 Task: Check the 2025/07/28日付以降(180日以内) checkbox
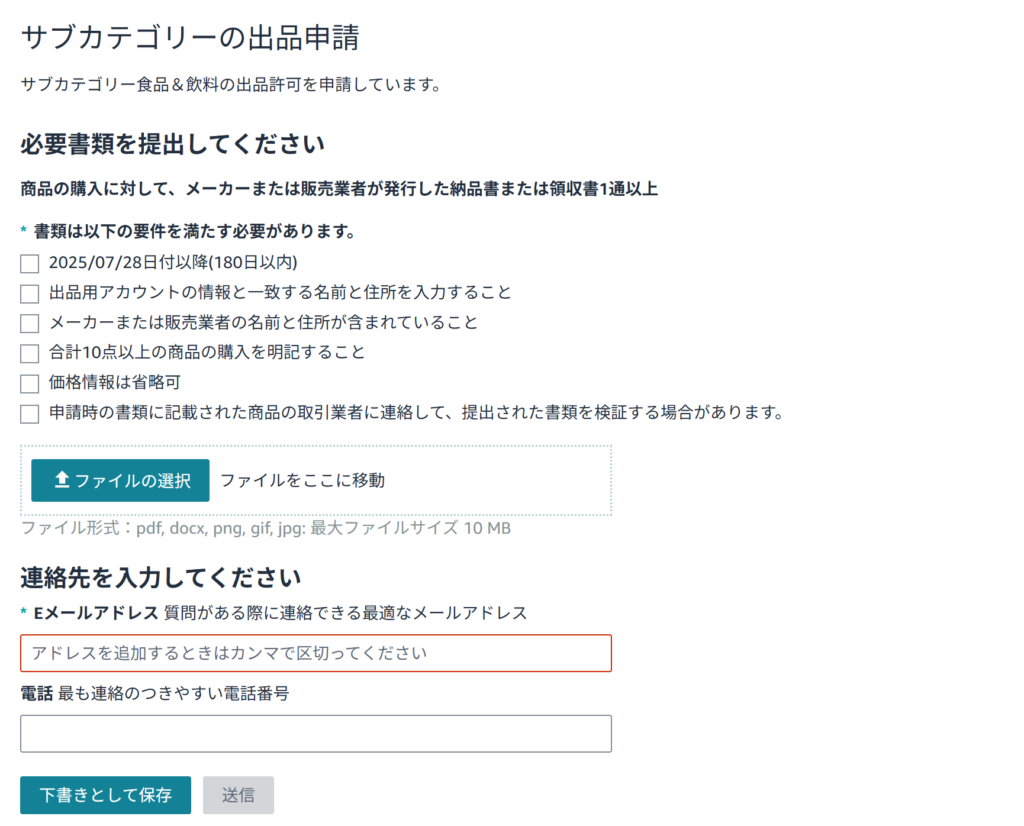pos(29,263)
